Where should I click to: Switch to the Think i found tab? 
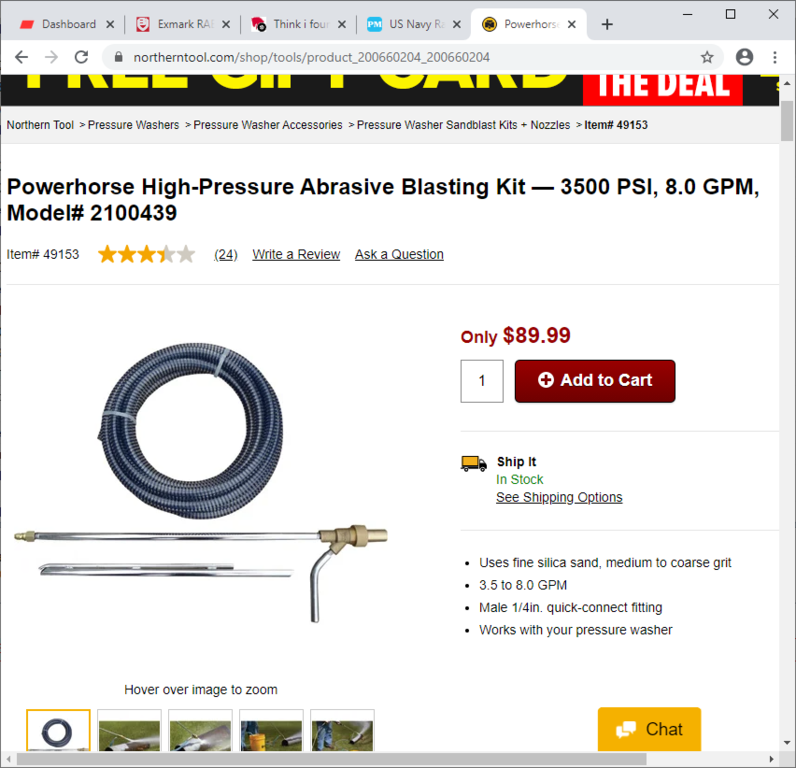(296, 24)
